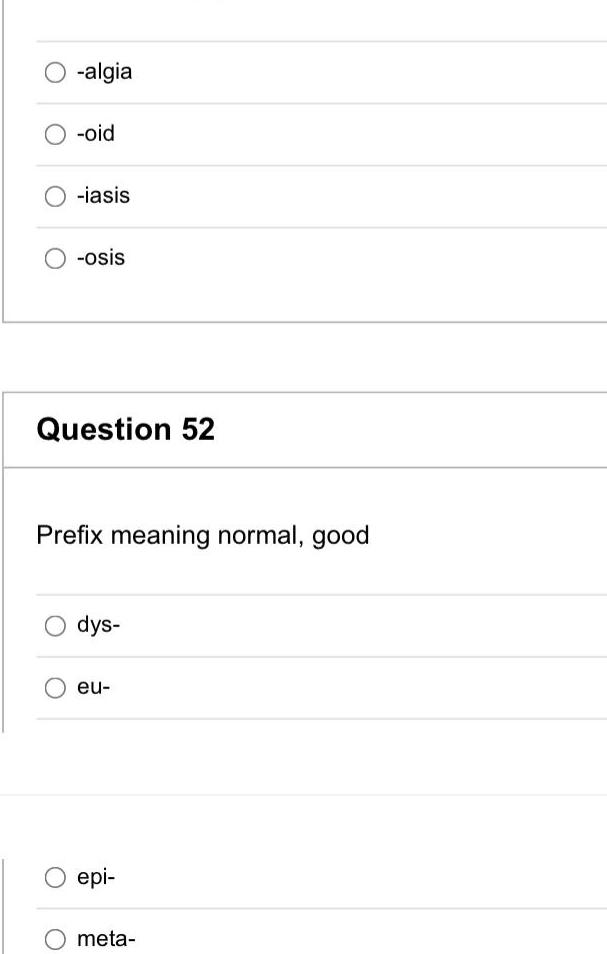The image size is (607, 954).
Task: Choose the eu- radio circle
Action: (x=54, y=688)
